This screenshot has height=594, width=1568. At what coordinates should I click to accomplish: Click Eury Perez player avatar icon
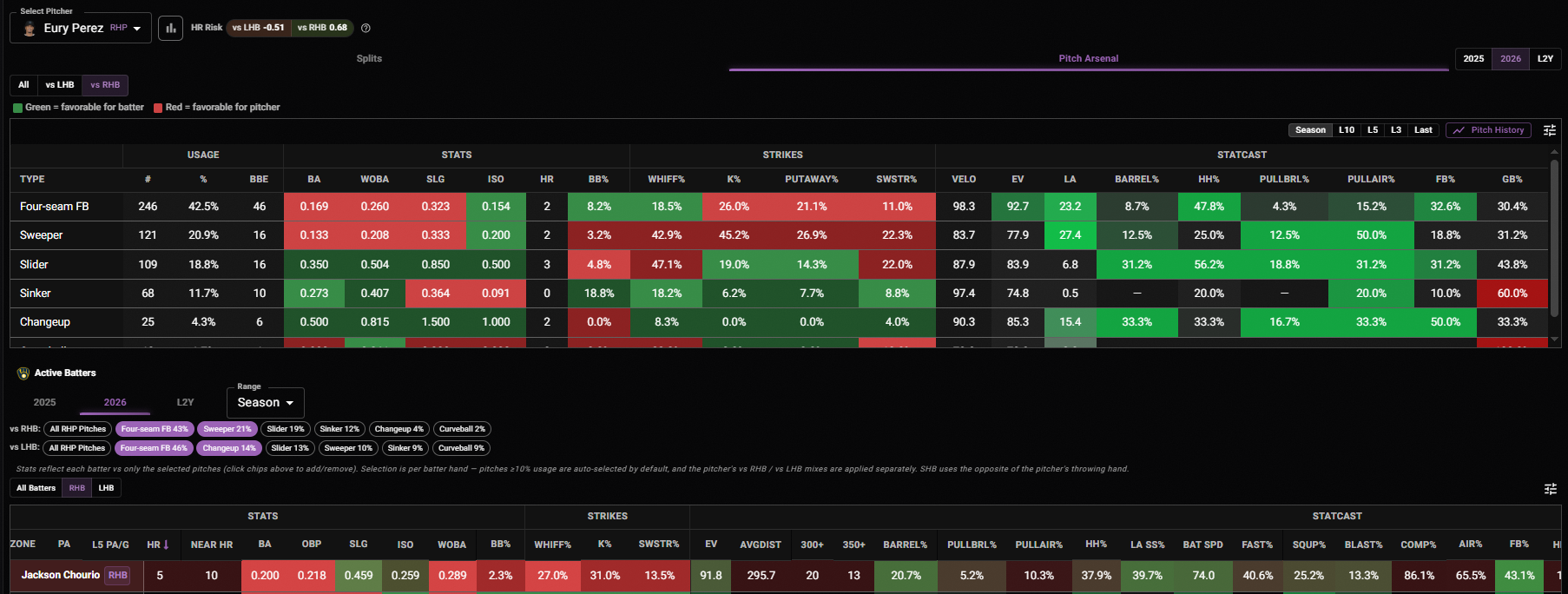29,28
